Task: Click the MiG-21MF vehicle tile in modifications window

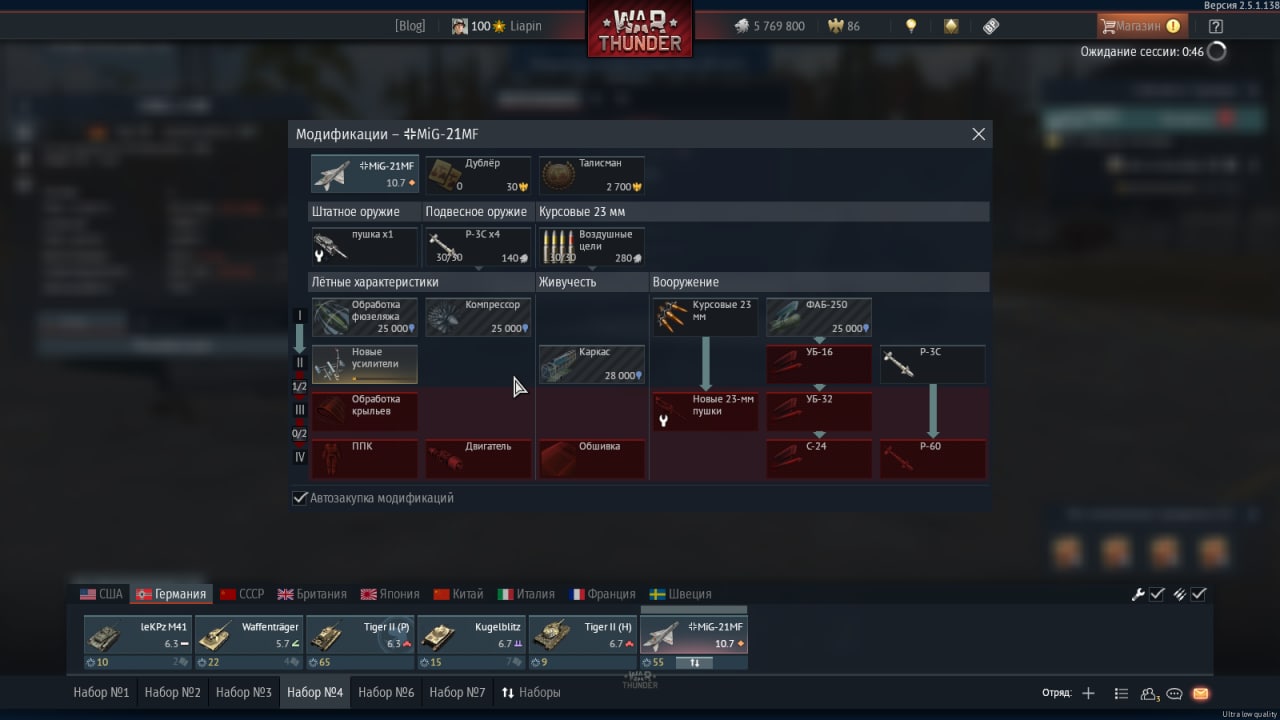Action: point(364,175)
